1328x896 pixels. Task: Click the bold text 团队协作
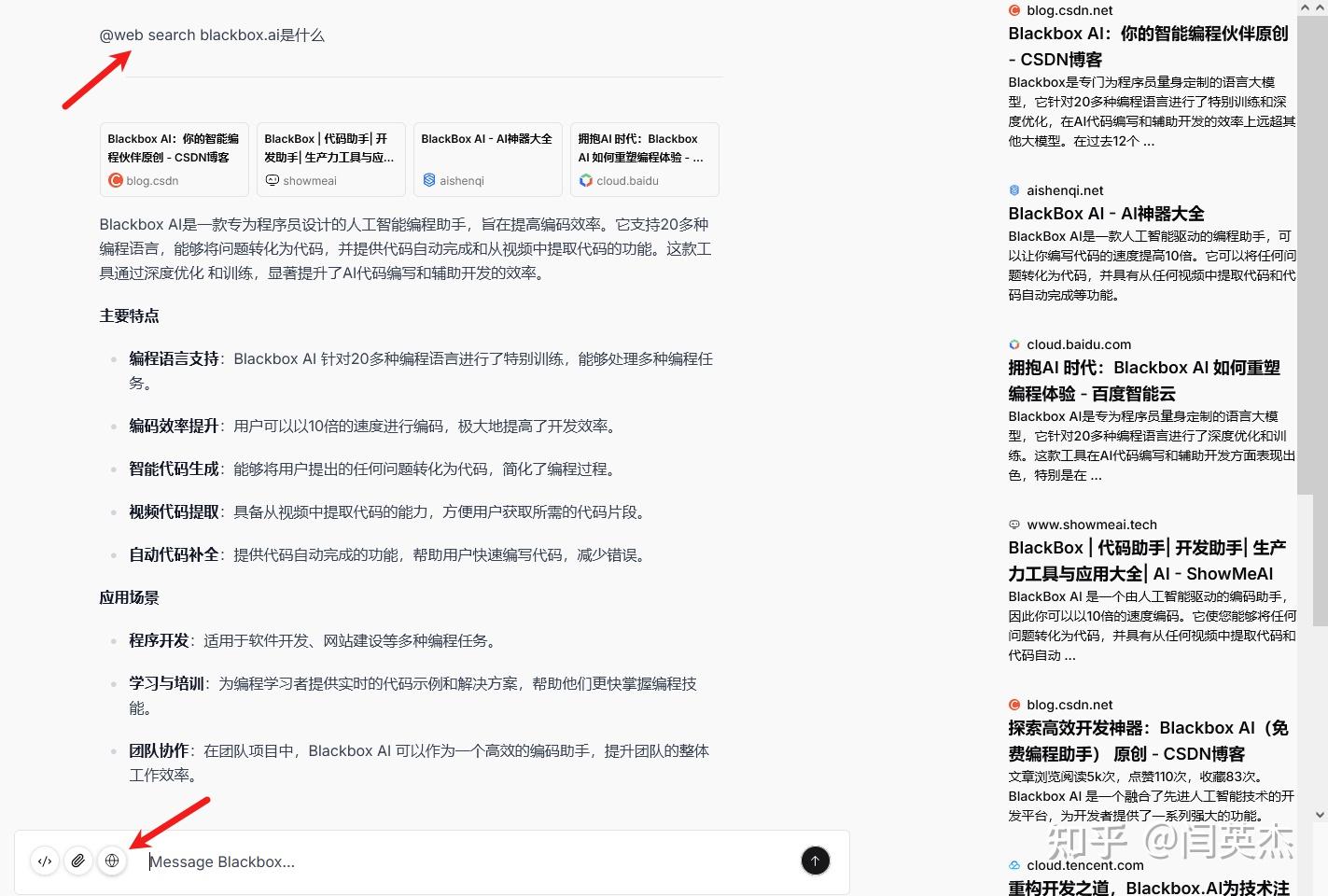[159, 751]
